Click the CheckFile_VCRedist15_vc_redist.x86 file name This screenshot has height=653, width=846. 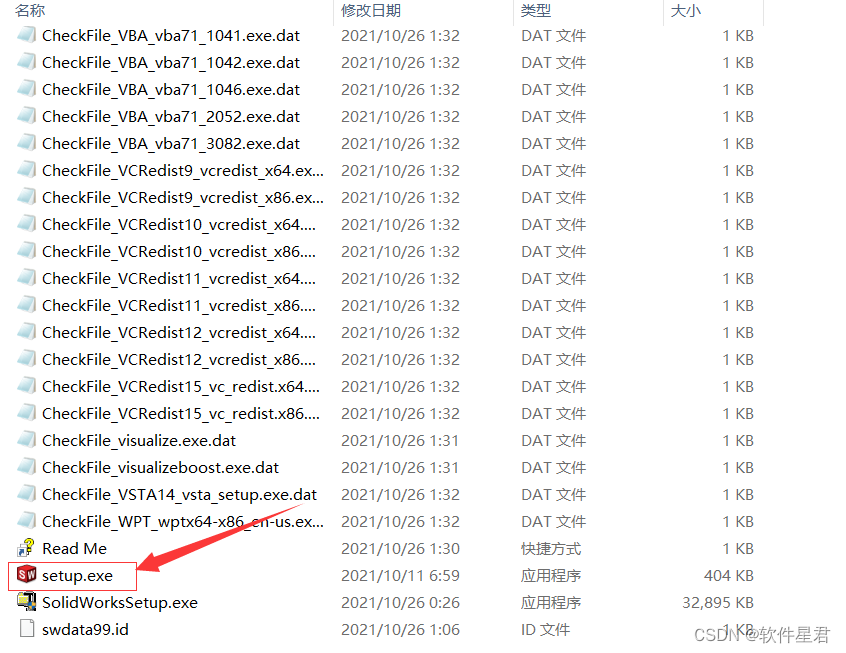point(181,413)
